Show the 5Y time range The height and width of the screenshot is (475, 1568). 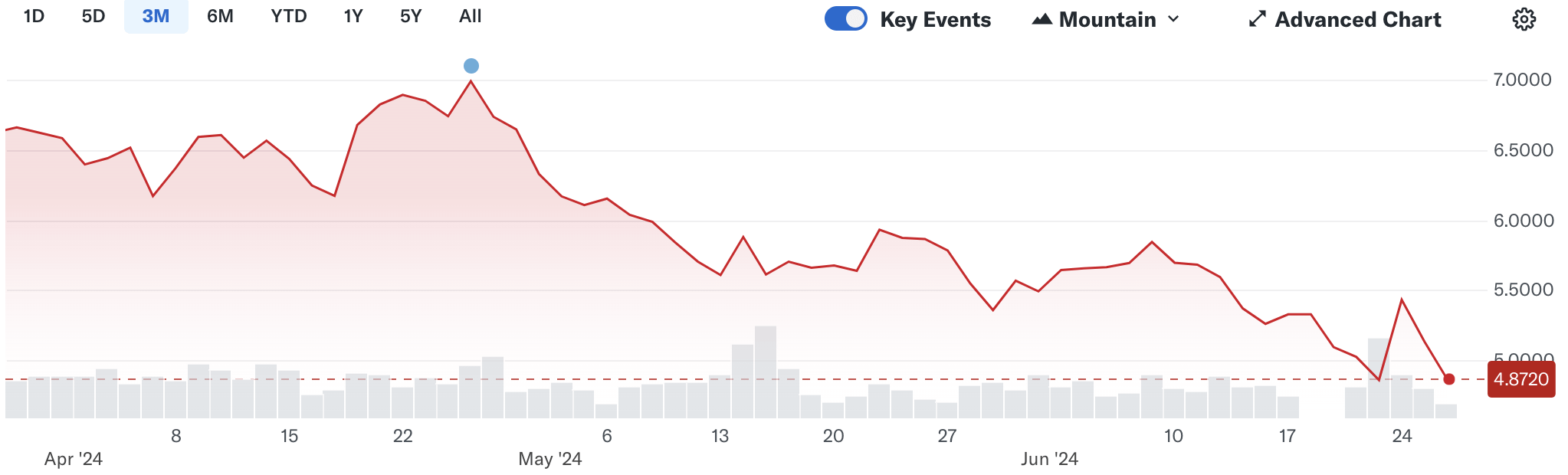coord(411,17)
